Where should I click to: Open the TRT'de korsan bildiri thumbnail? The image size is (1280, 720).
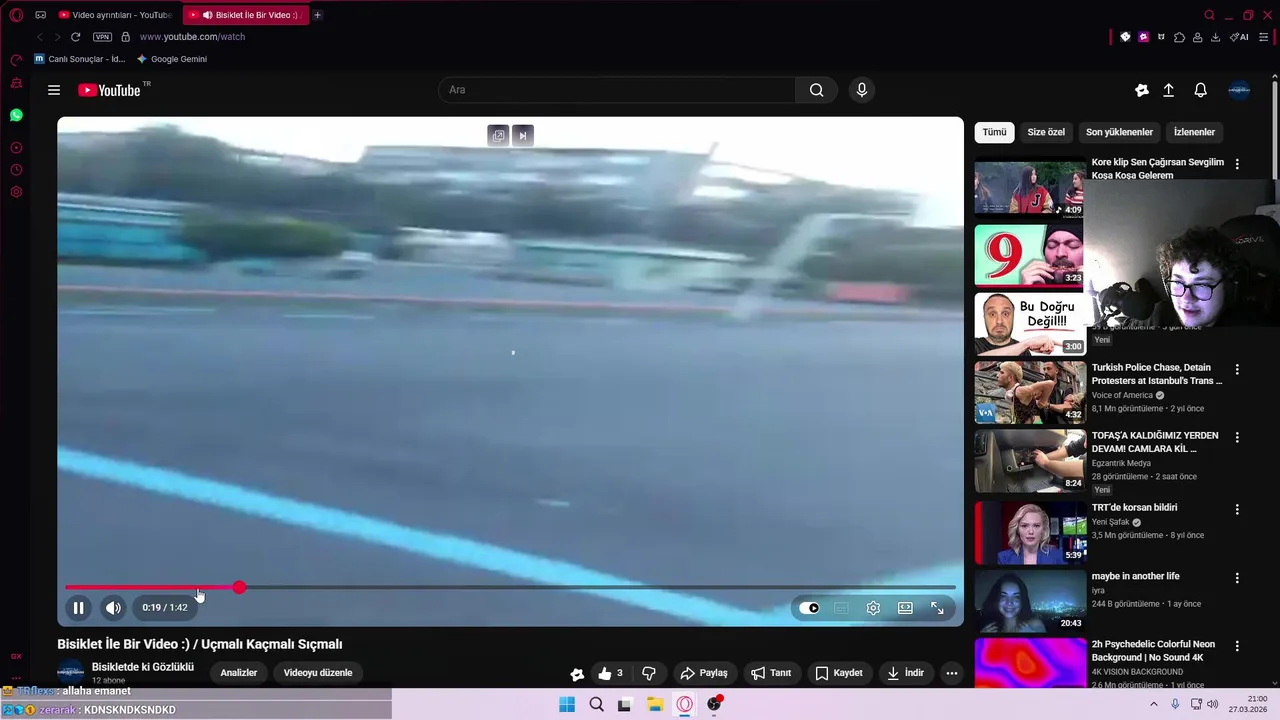pos(1030,532)
